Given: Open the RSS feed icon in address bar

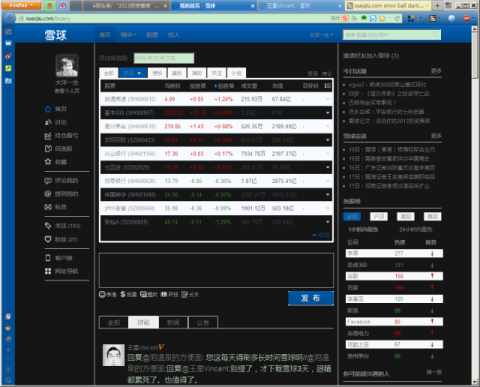Looking at the screenshot, I should (x=354, y=18).
